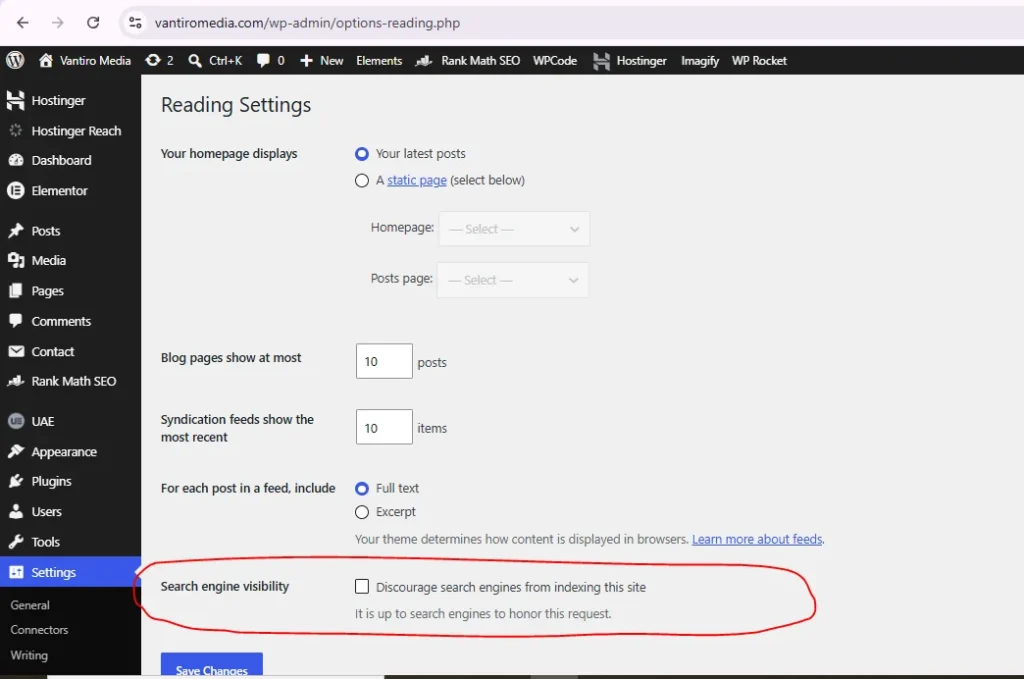Click the browser back arrow
Screen dimensions: 1024x679
point(23,23)
